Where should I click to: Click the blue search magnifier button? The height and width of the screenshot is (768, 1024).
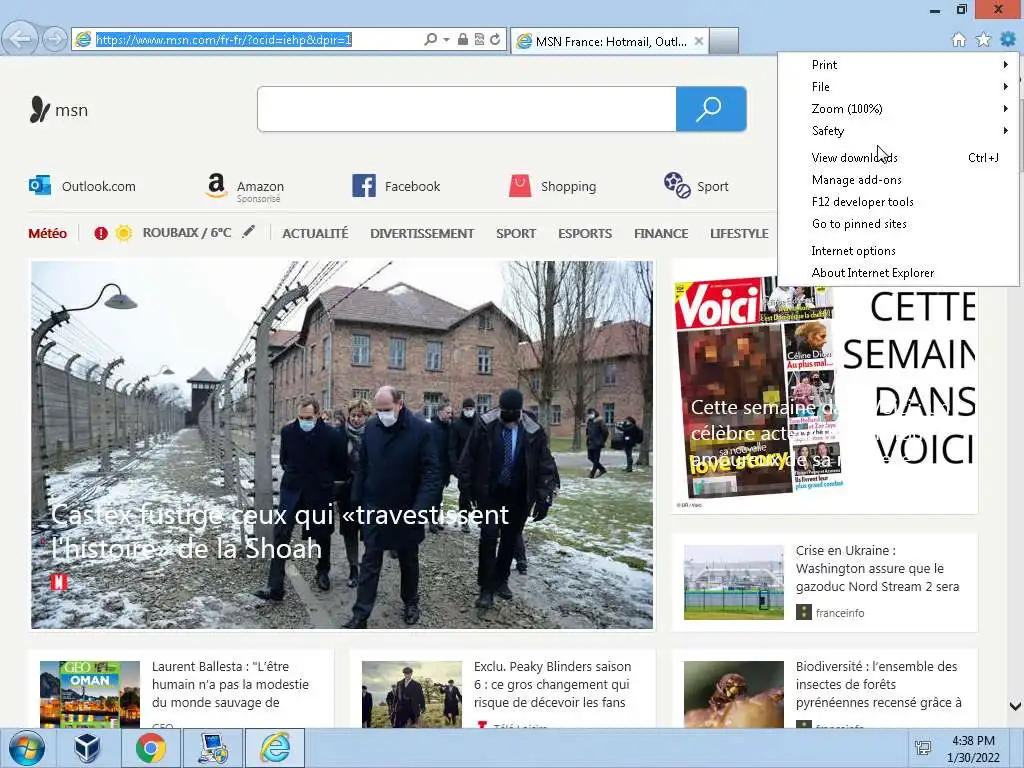tap(711, 109)
